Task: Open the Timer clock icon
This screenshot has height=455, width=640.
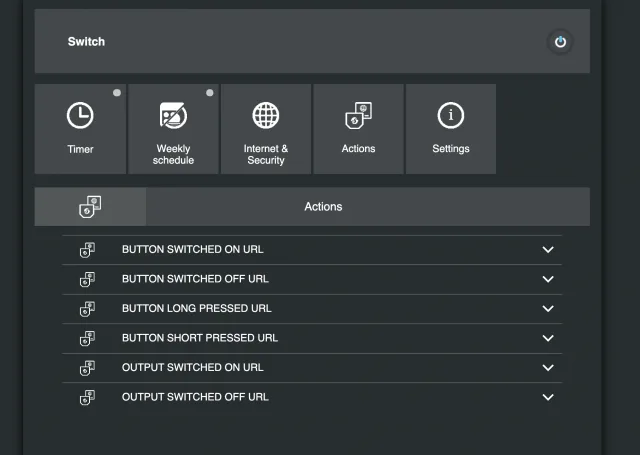Action: [80, 116]
